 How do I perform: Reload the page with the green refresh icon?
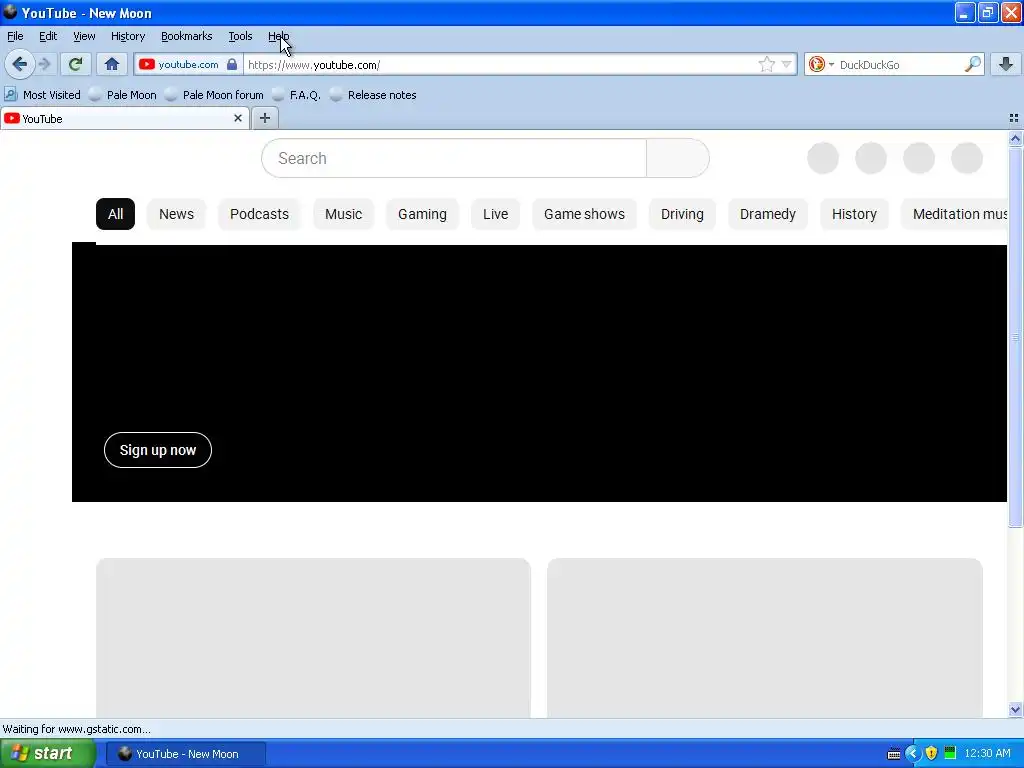point(75,64)
